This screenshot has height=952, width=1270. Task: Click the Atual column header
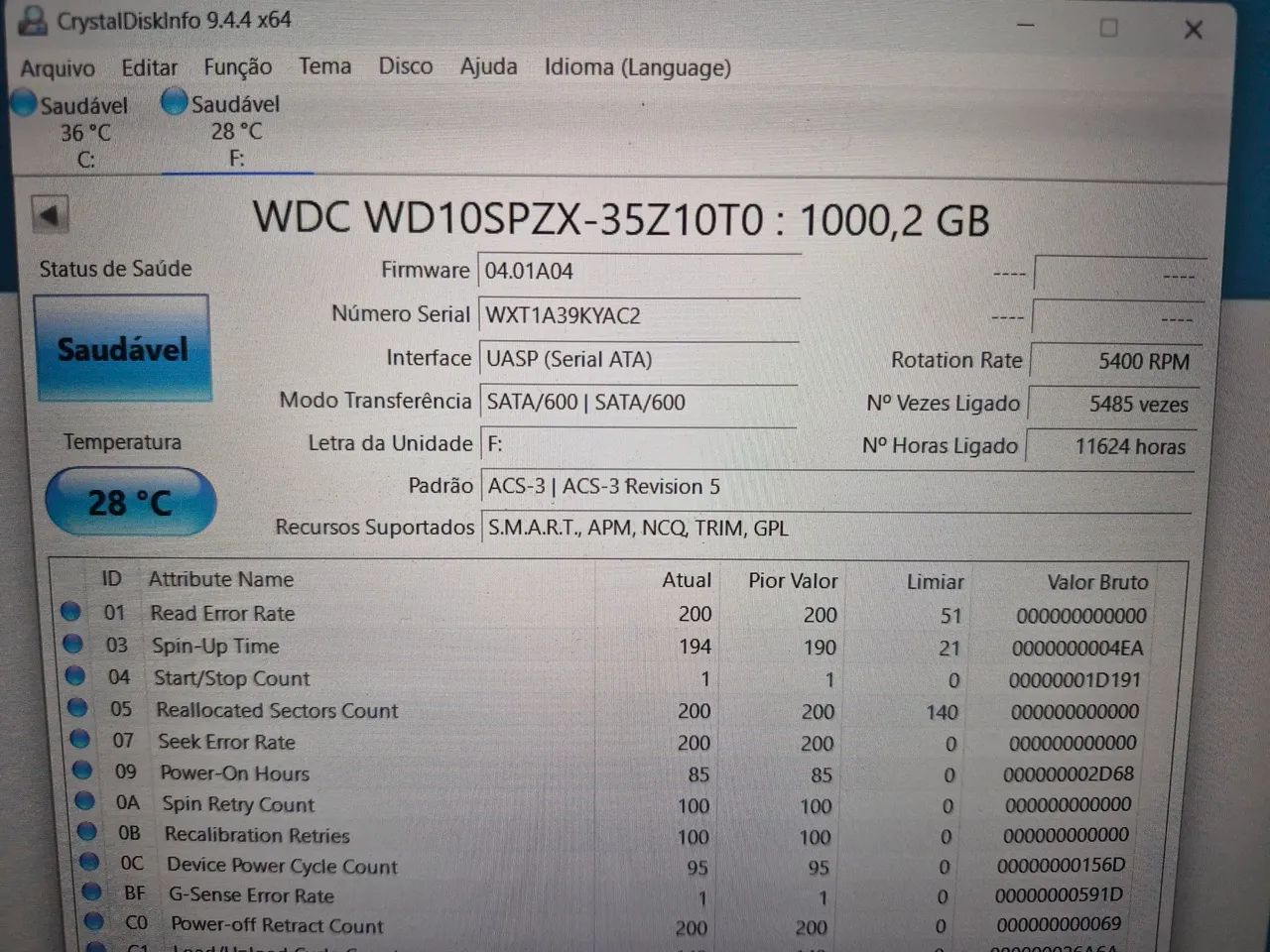click(687, 580)
